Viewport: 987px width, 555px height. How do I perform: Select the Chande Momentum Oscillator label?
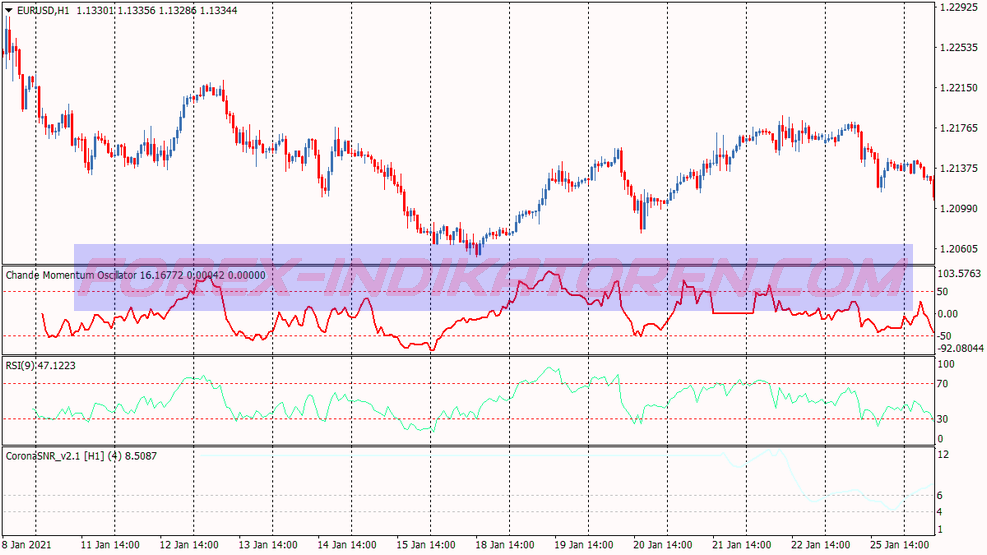(71, 275)
